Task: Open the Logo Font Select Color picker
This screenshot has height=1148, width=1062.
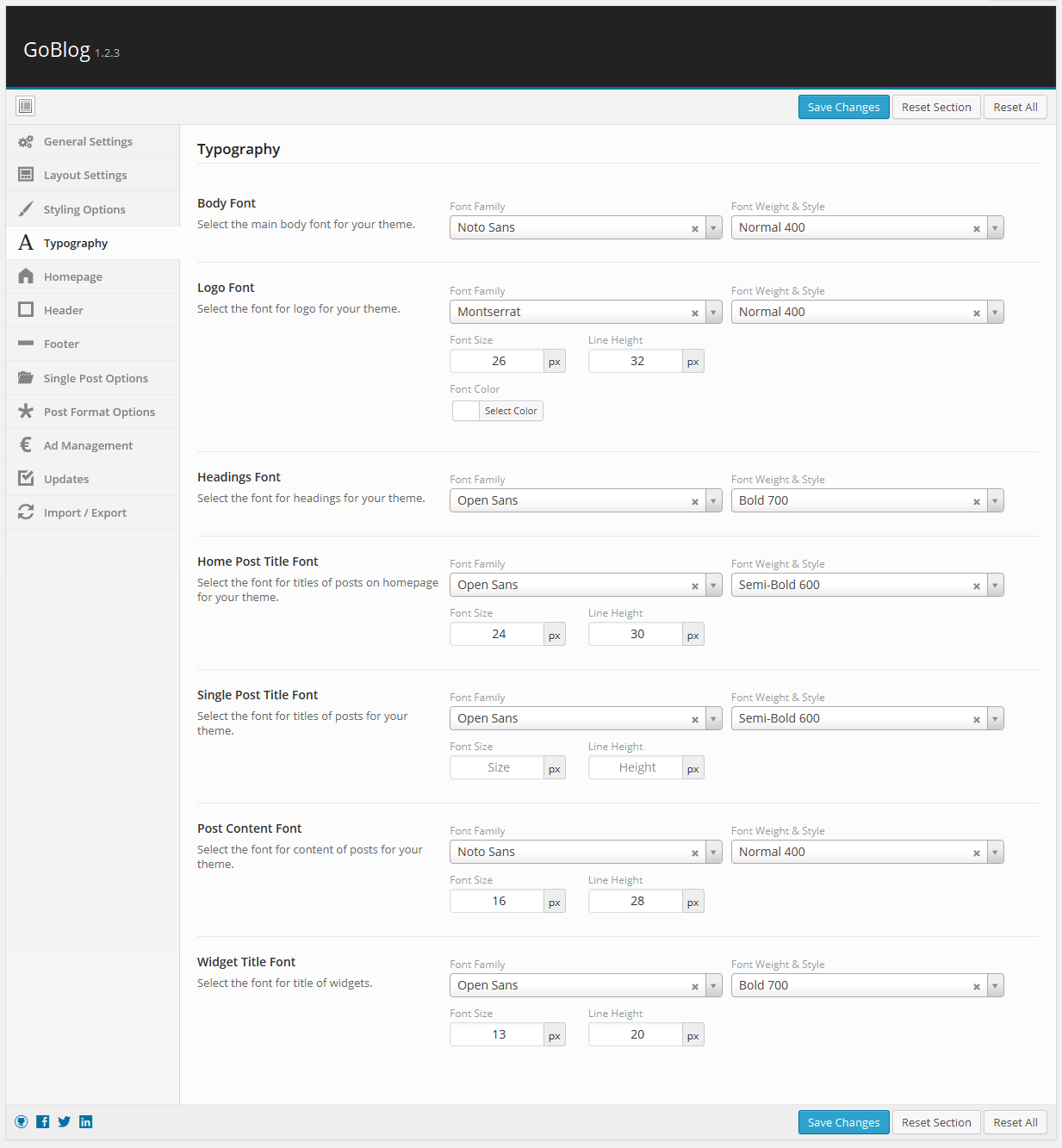Action: coord(498,411)
